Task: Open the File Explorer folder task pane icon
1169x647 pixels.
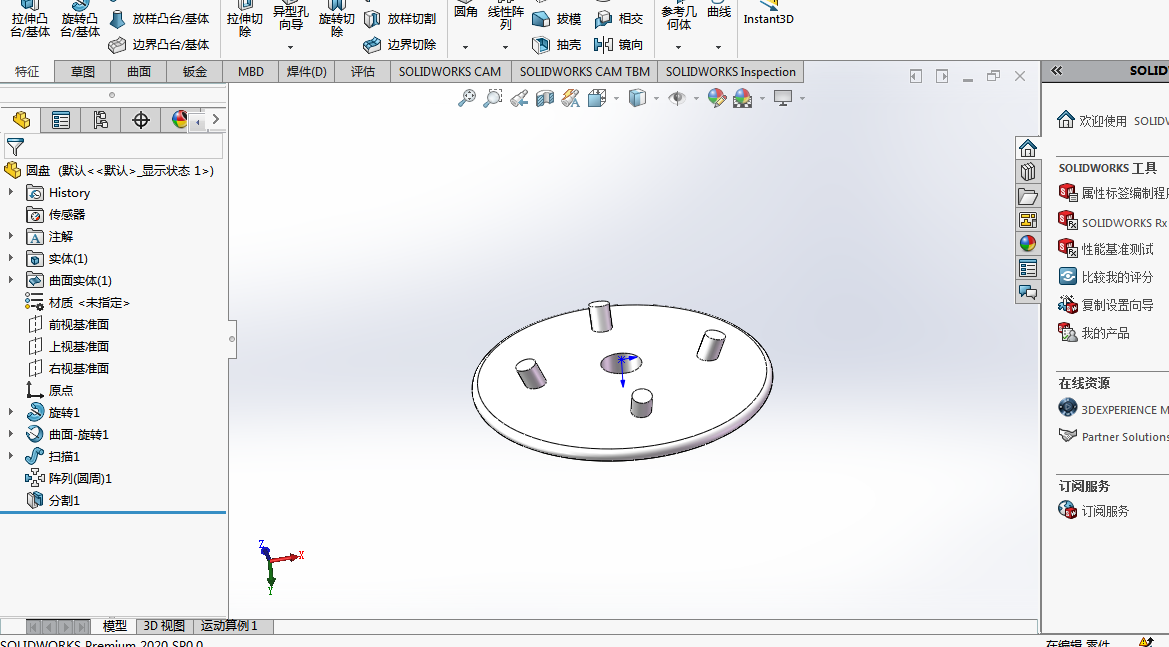Action: tap(1028, 196)
